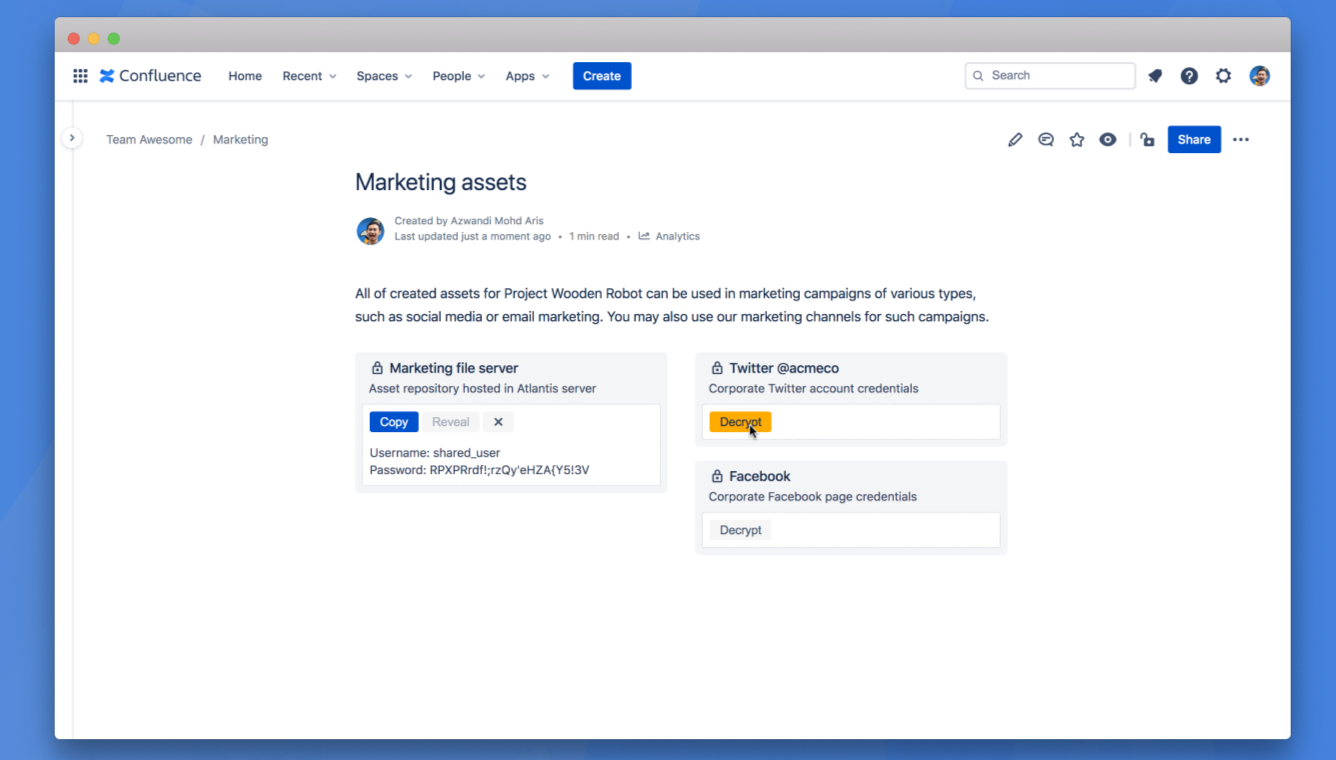The width and height of the screenshot is (1336, 760).
Task: Open the Apps dropdown menu
Action: point(527,76)
